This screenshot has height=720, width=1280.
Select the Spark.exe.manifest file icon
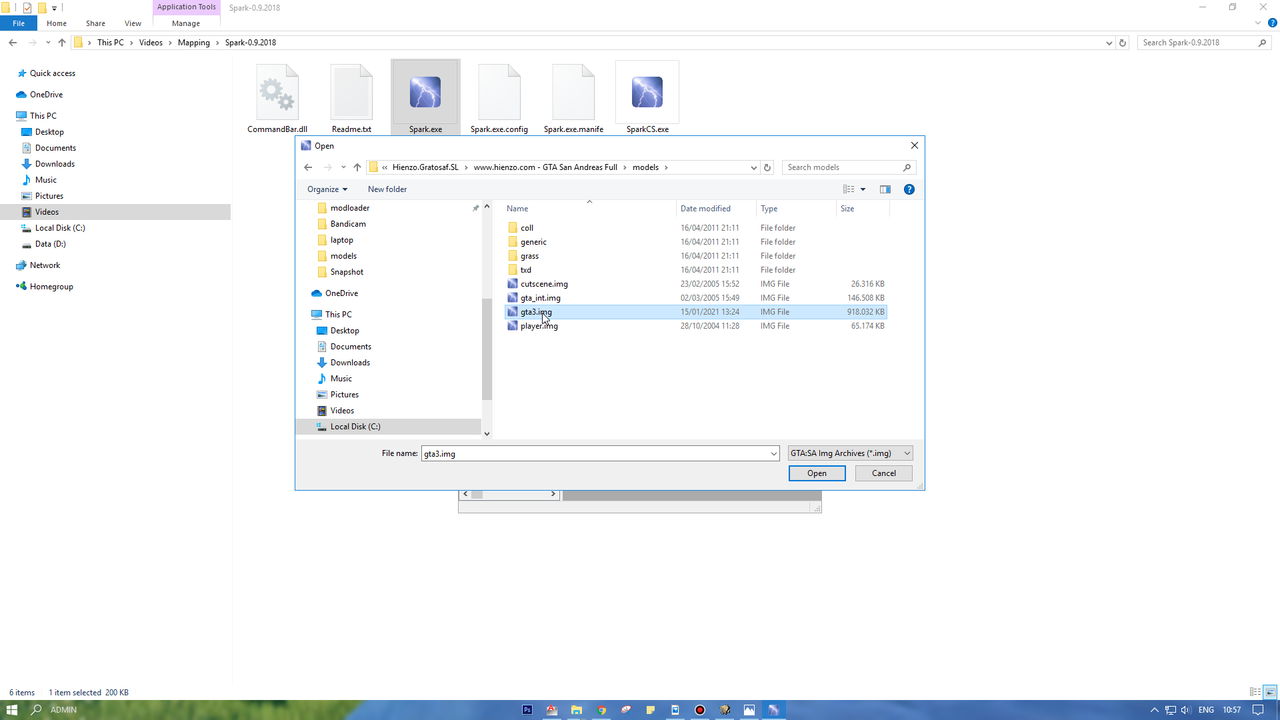coord(573,92)
